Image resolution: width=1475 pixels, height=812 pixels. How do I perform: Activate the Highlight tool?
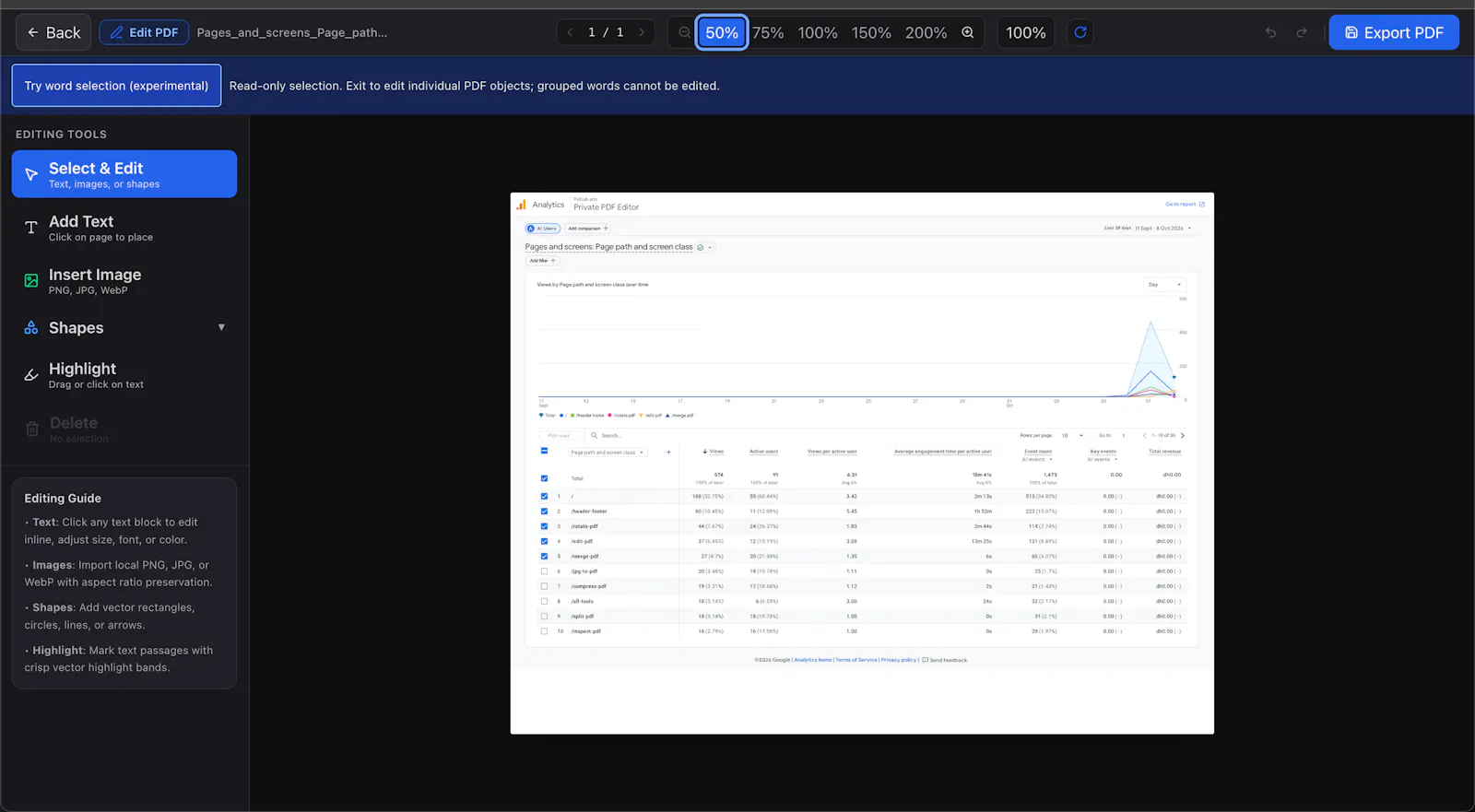(124, 375)
